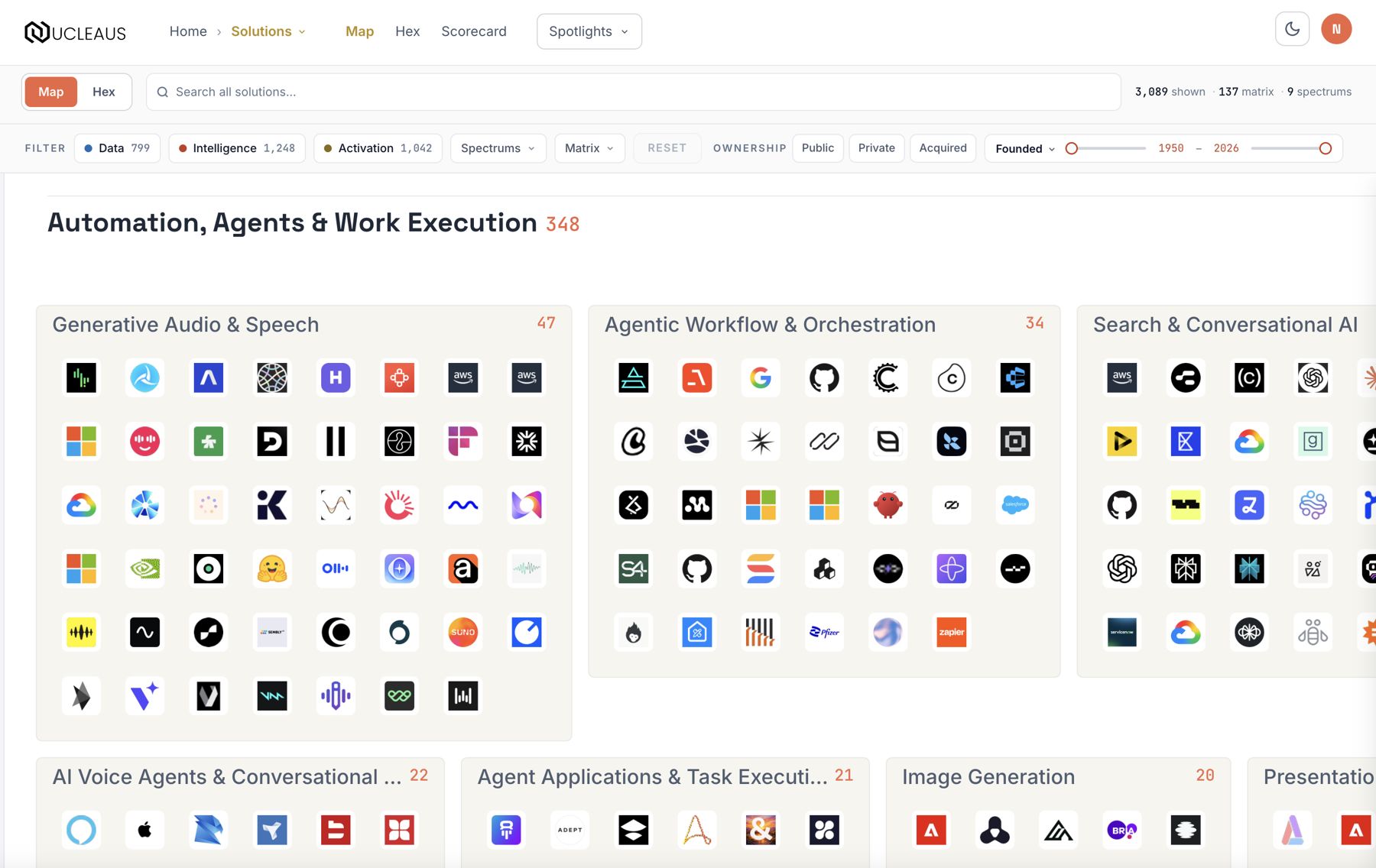Image resolution: width=1376 pixels, height=868 pixels.
Task: Open the Bria icon in Image Generation
Action: click(1122, 830)
